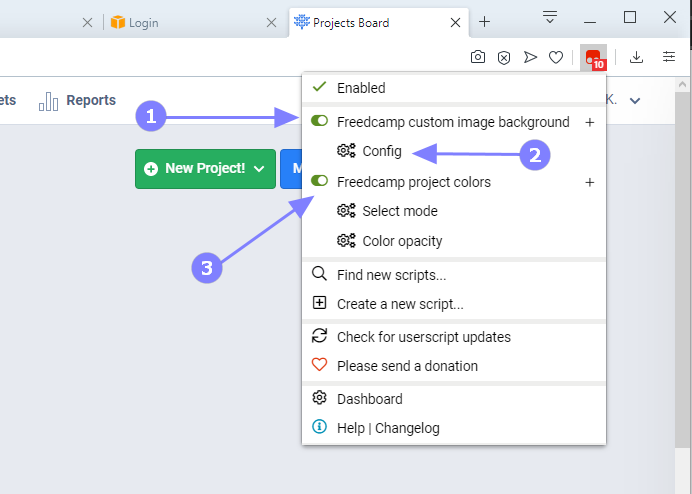Click the magnifier icon for Find new scripts
Screen dimensions: 692x494
click(319, 274)
